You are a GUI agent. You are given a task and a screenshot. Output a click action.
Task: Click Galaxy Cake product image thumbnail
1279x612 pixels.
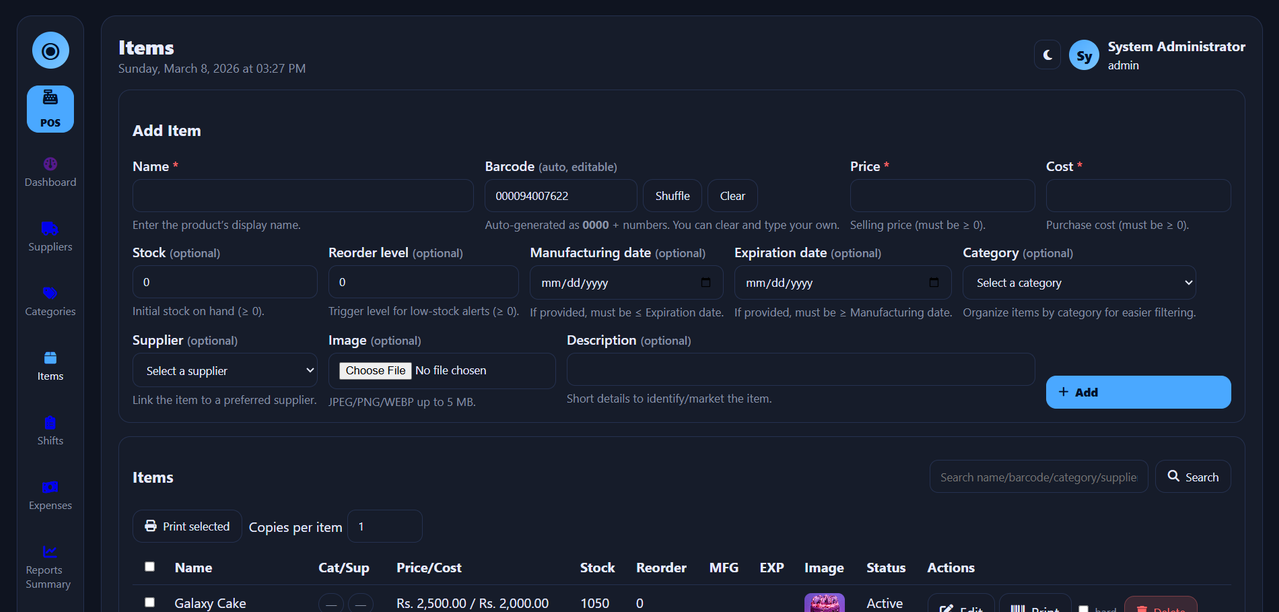[824, 603]
